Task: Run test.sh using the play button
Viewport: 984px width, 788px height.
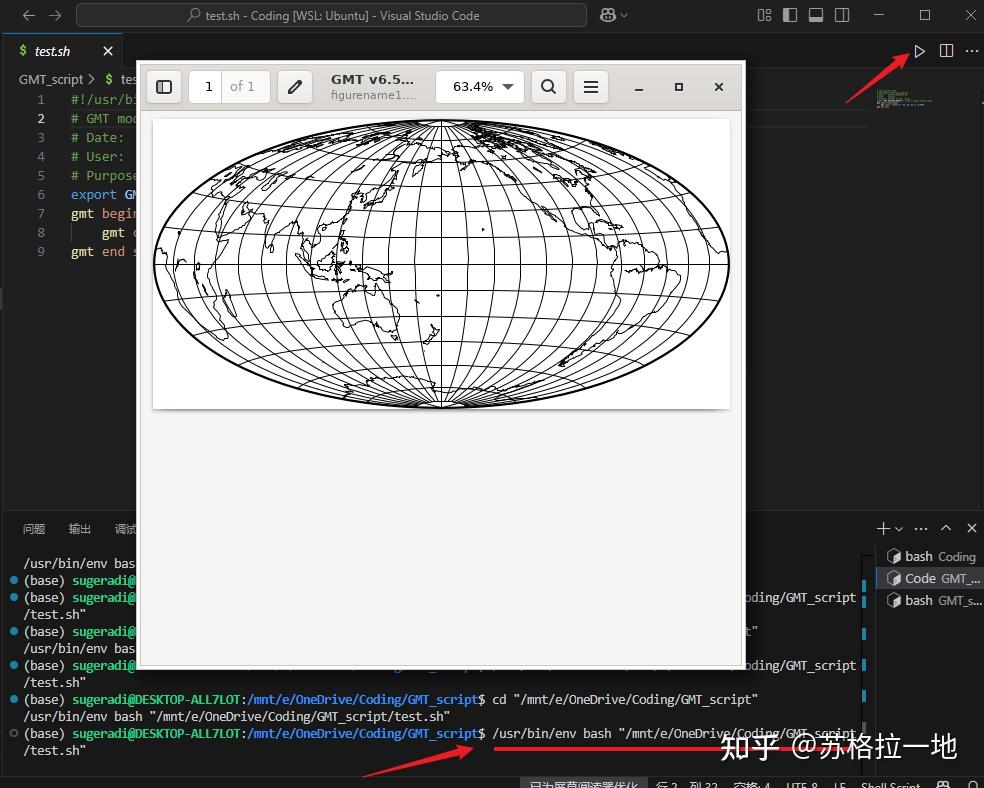Action: [x=919, y=50]
